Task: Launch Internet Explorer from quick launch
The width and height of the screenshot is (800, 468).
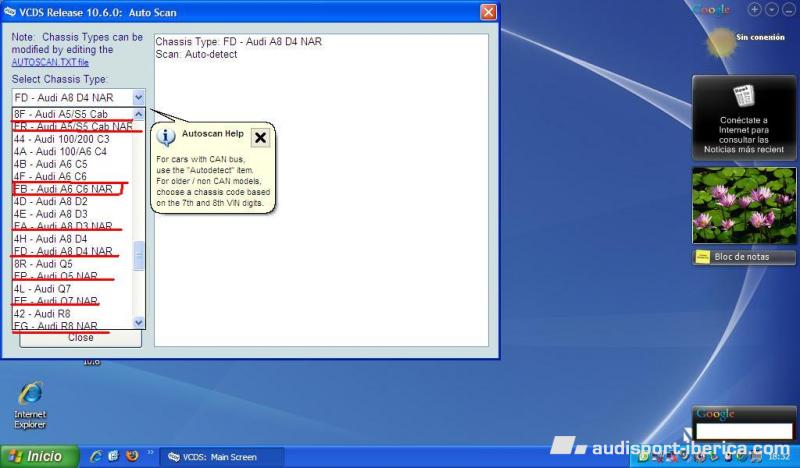Action: coord(95,456)
